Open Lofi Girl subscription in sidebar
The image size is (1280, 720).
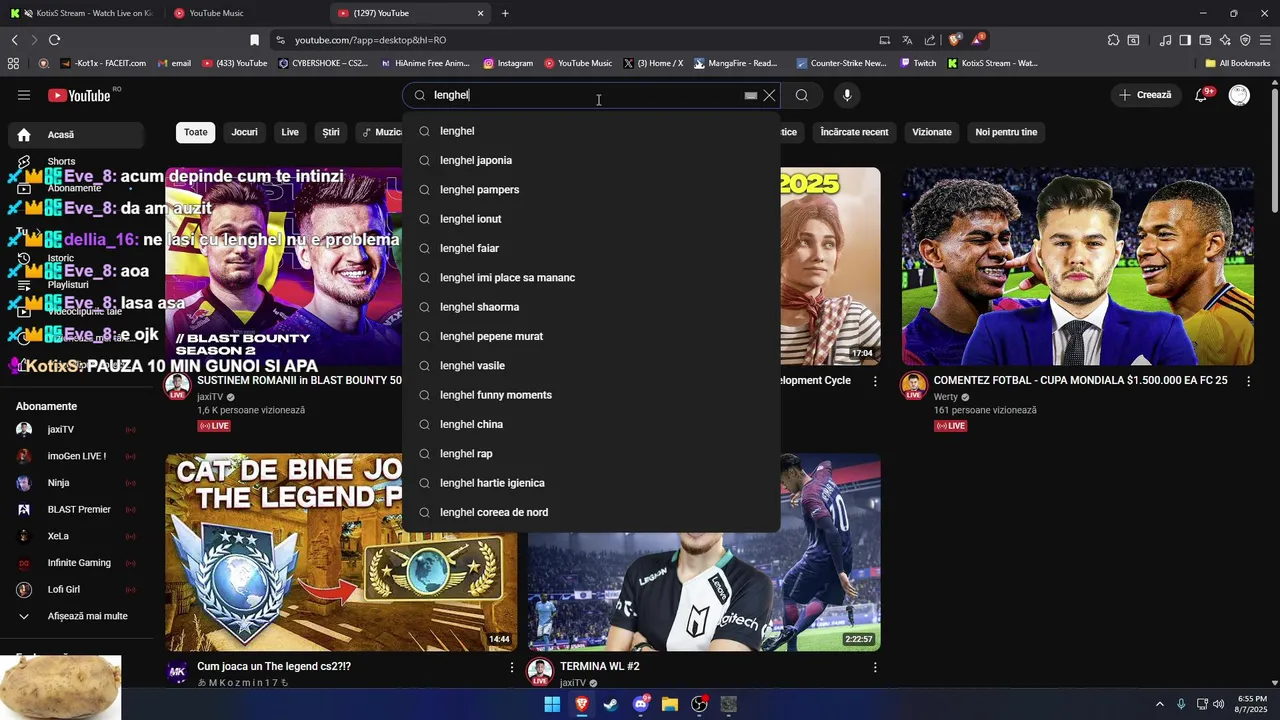point(75,590)
